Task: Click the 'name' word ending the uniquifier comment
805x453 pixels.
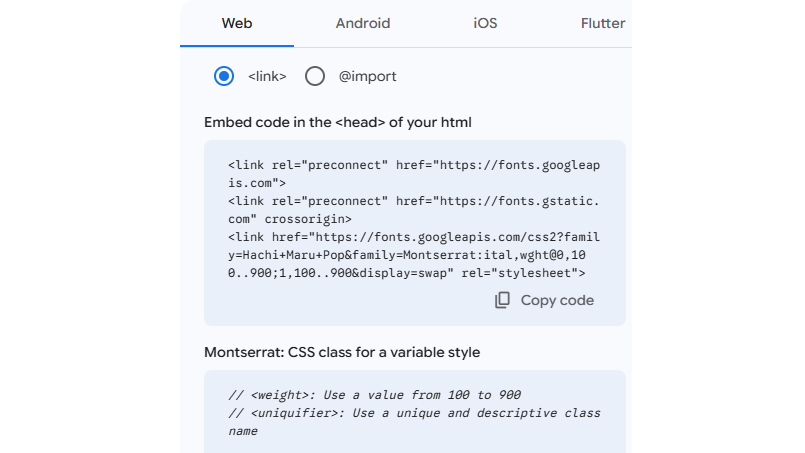Action: pyautogui.click(x=243, y=431)
